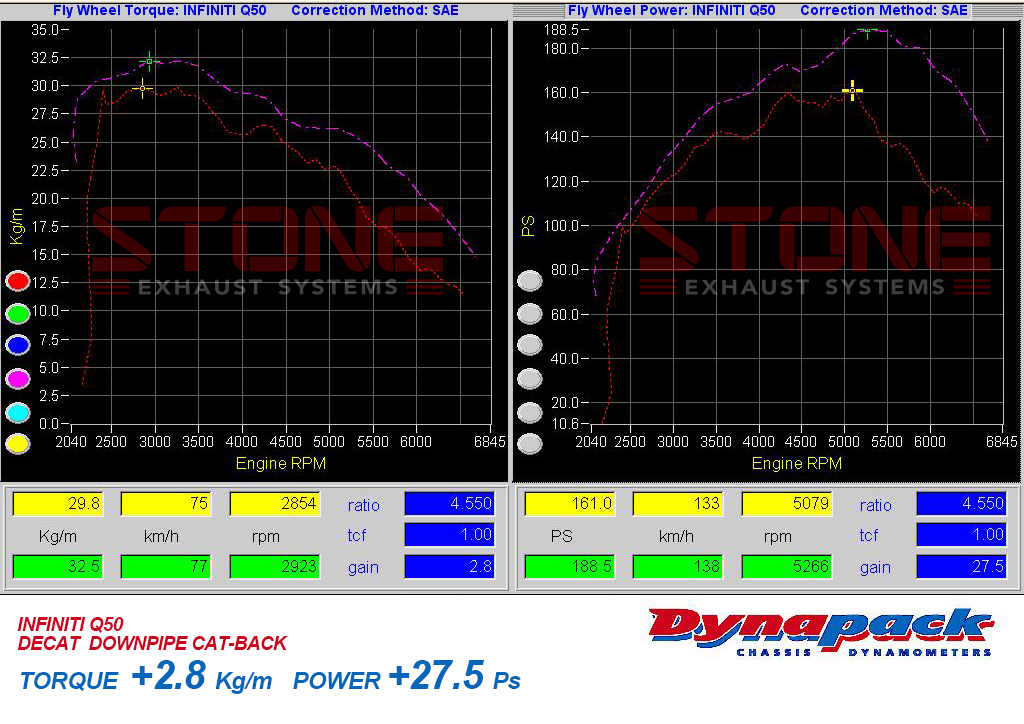The image size is (1024, 724).
Task: Click the 35.0 top label on torque axis
Action: (45, 30)
